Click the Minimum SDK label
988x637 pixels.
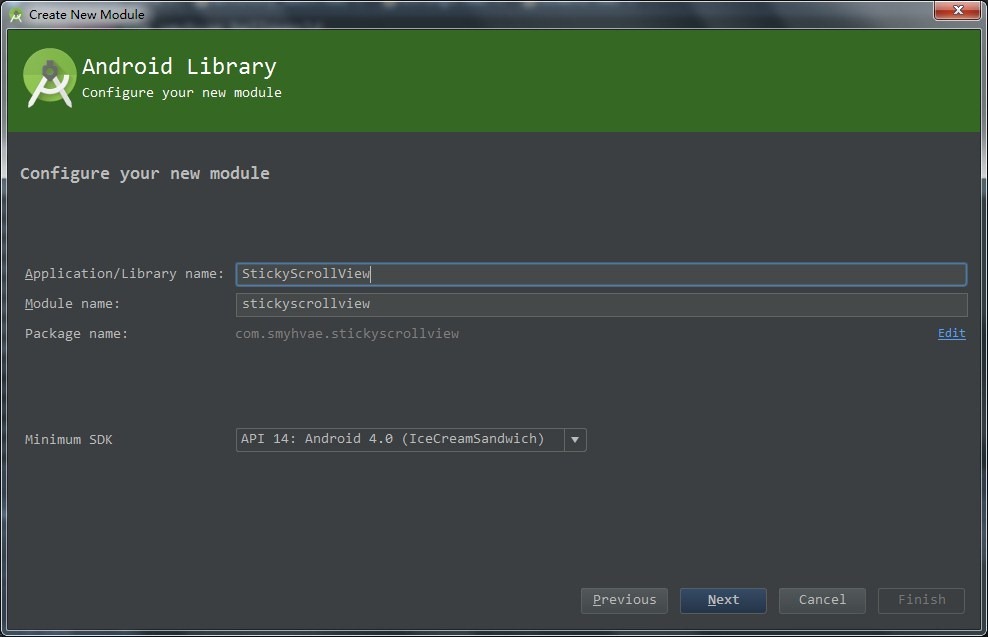coord(69,440)
